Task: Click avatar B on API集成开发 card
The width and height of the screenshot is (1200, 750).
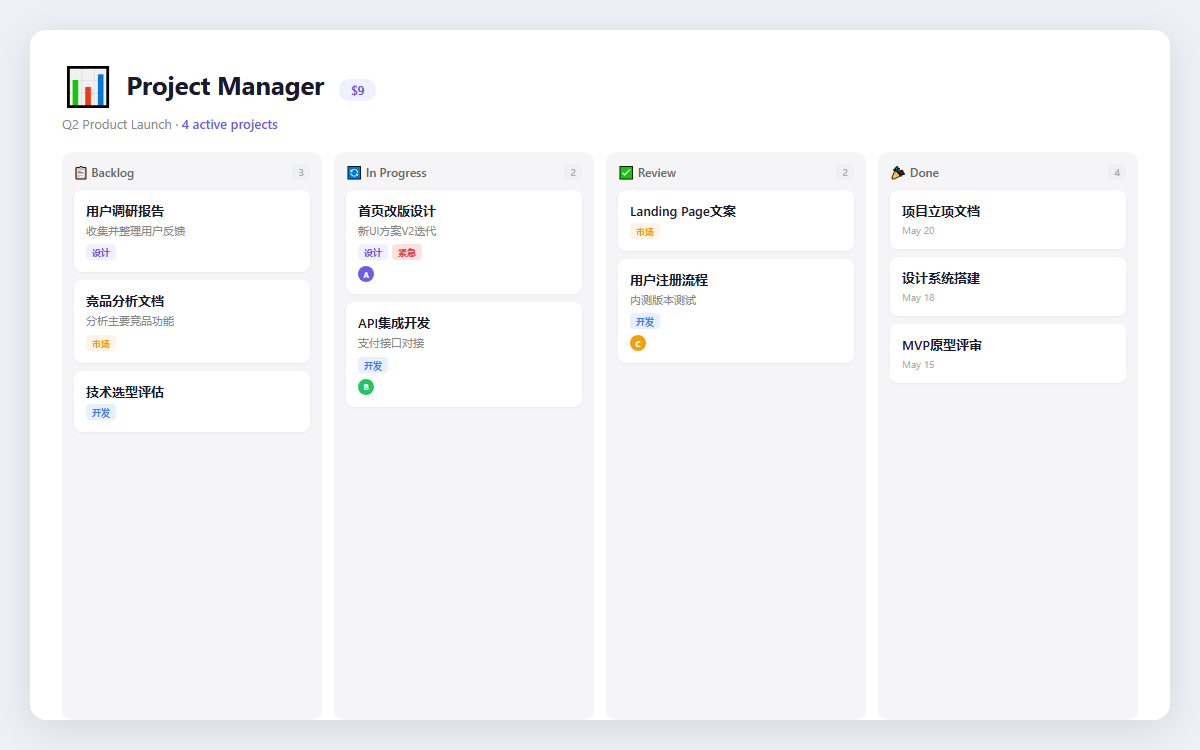Action: pyautogui.click(x=366, y=387)
